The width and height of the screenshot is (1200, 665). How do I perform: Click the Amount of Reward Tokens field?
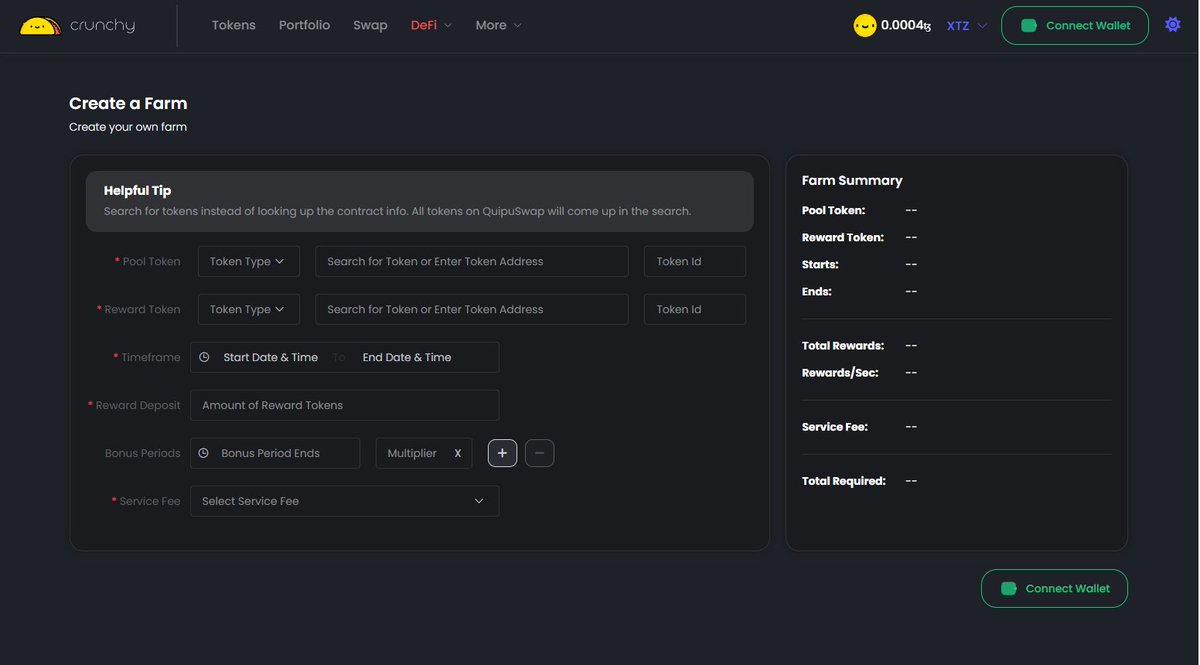tap(344, 405)
